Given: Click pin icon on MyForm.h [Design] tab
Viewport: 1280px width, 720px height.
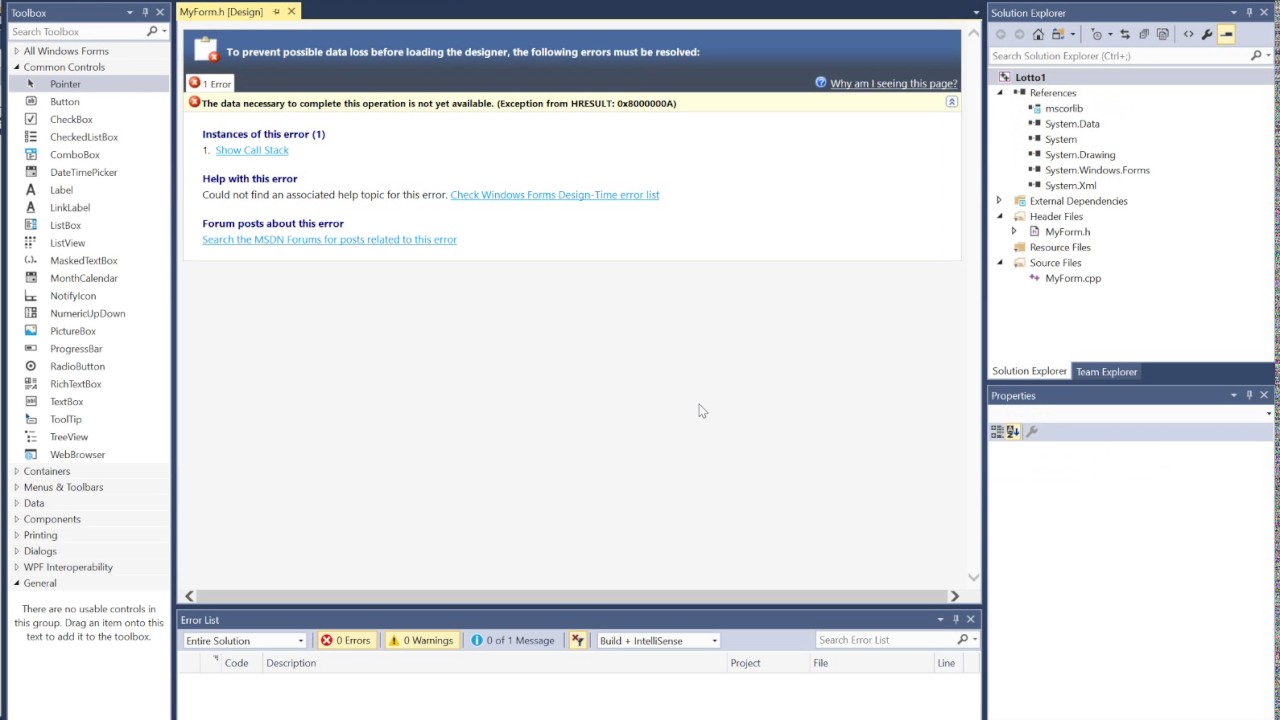Looking at the screenshot, I should click(276, 12).
